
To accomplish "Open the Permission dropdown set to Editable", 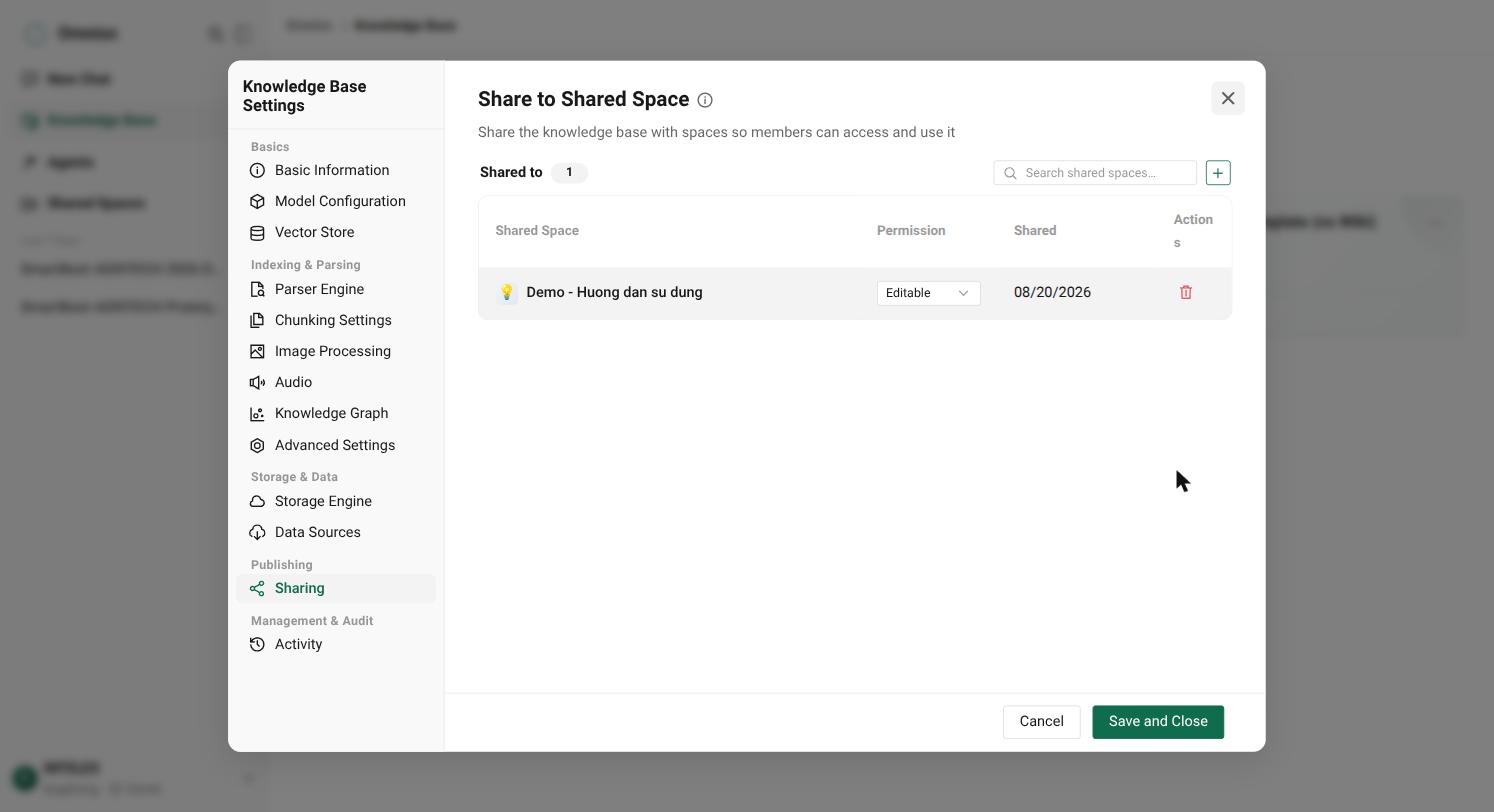I will point(928,293).
